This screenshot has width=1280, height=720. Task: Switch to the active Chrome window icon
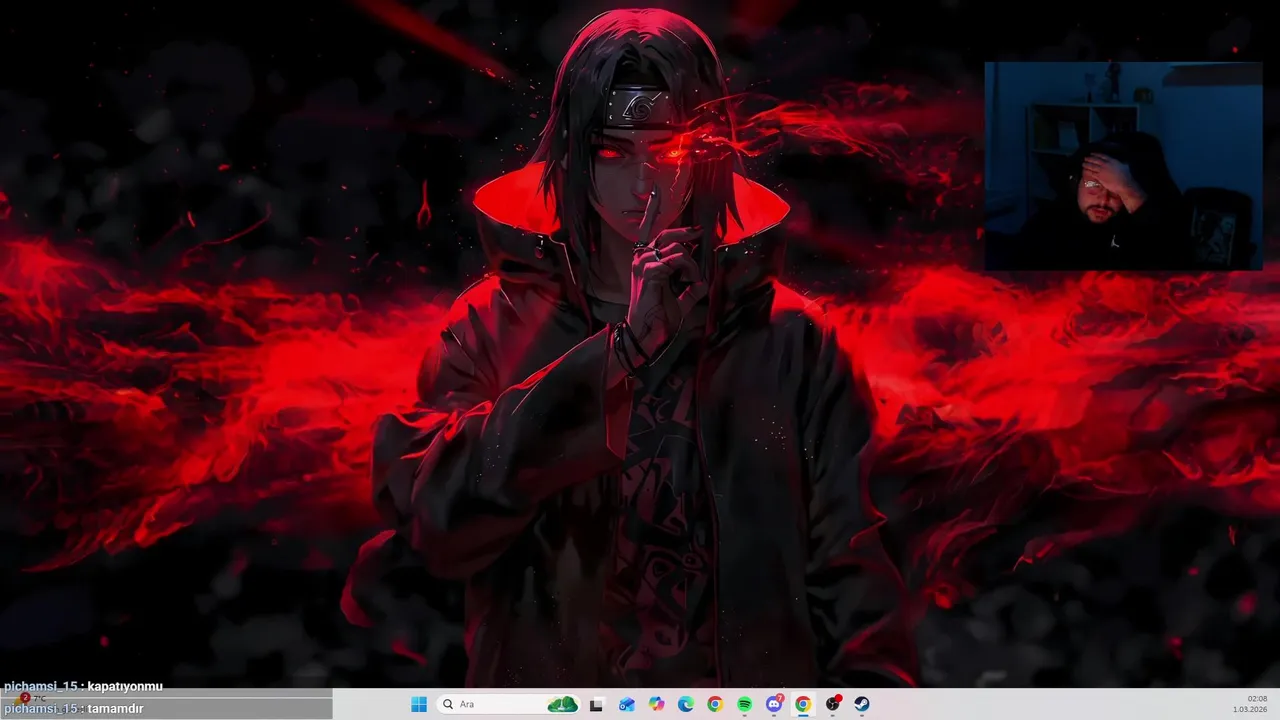(x=803, y=704)
